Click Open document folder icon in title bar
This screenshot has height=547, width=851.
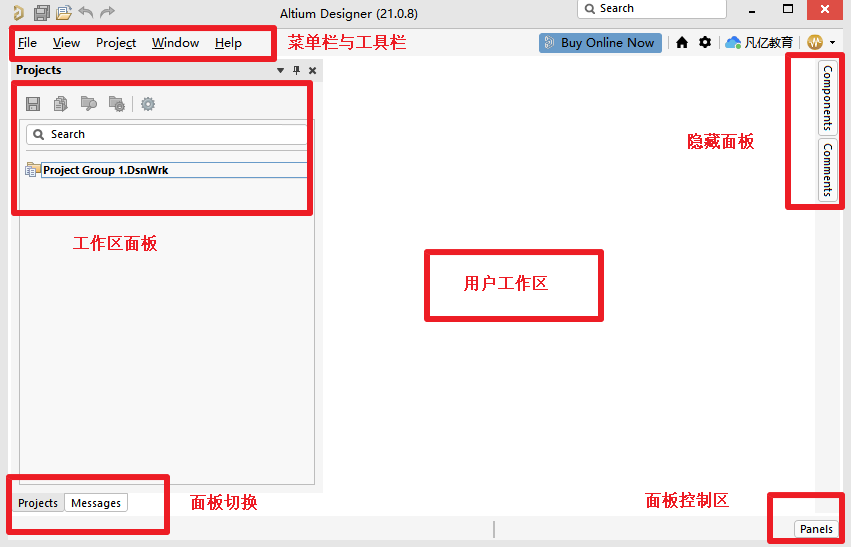(64, 12)
